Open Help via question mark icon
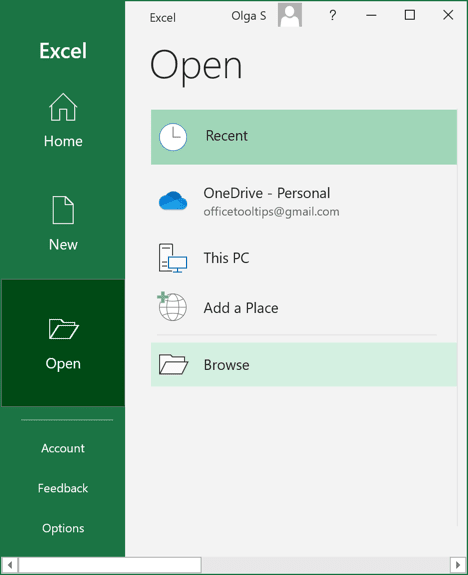 (332, 15)
